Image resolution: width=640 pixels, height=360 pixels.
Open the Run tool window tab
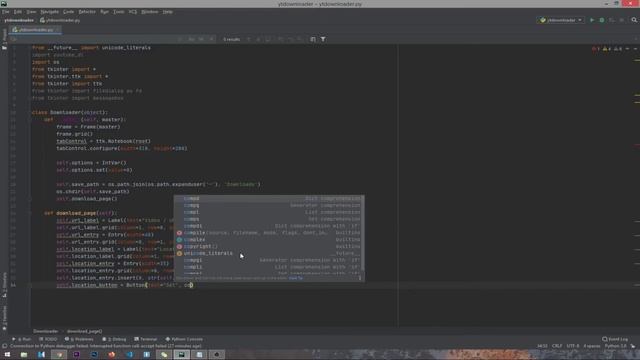[22, 339]
